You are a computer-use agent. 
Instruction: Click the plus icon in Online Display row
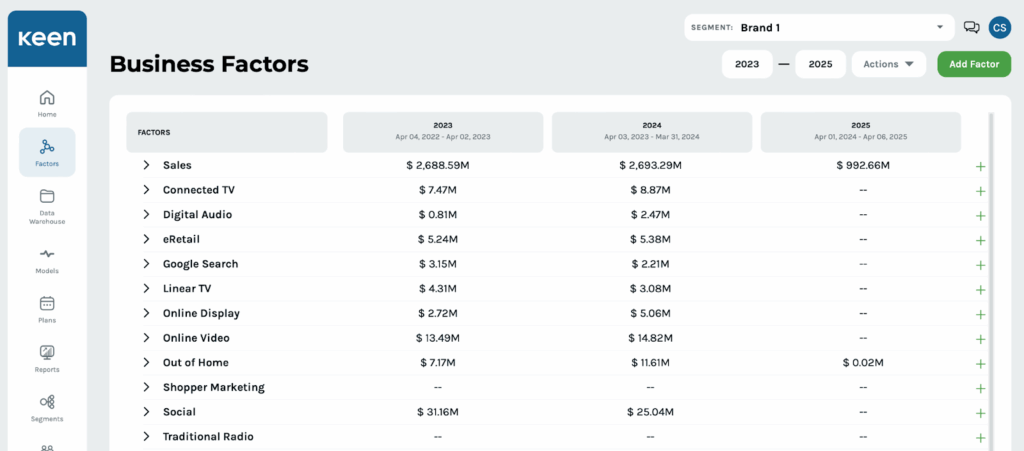(980, 315)
